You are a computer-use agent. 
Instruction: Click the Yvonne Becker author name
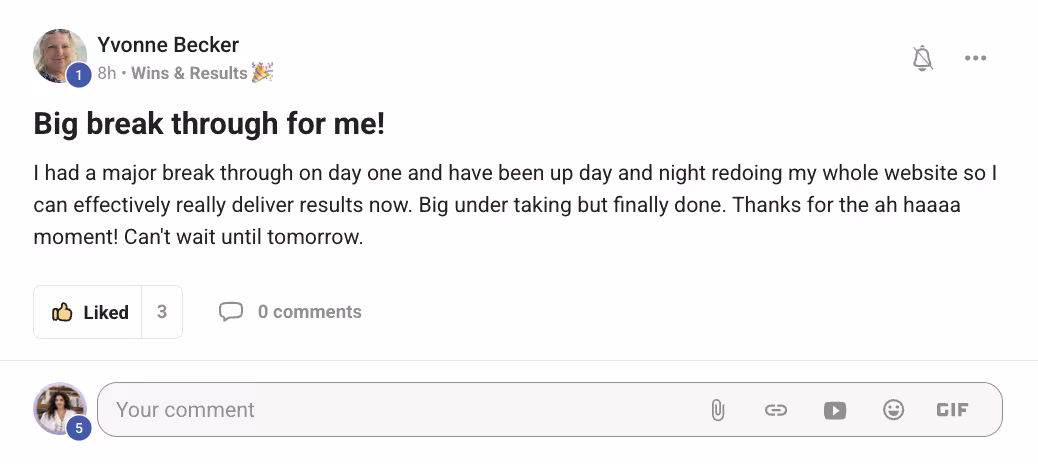(x=168, y=45)
